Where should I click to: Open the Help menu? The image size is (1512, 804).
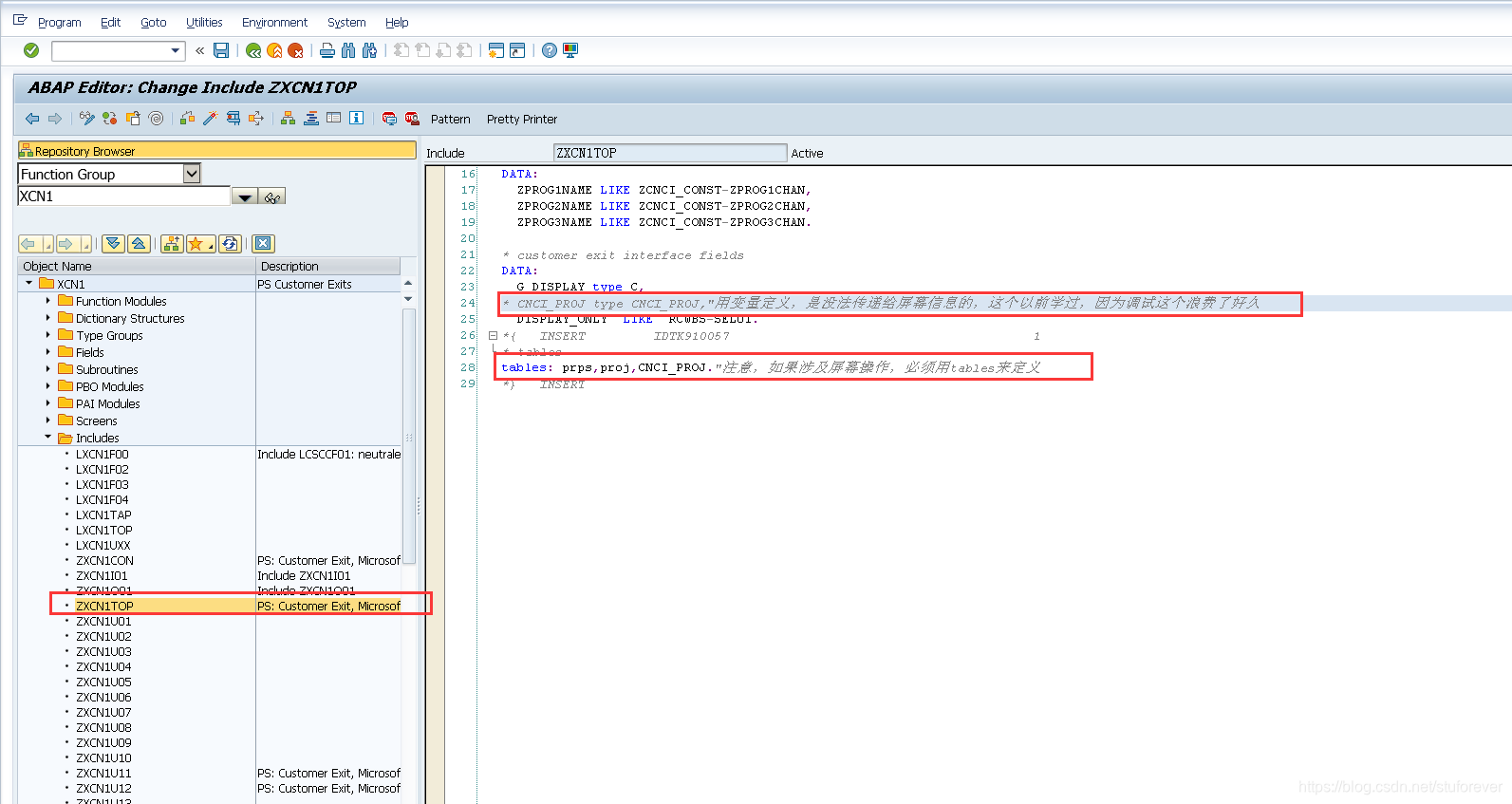click(397, 22)
